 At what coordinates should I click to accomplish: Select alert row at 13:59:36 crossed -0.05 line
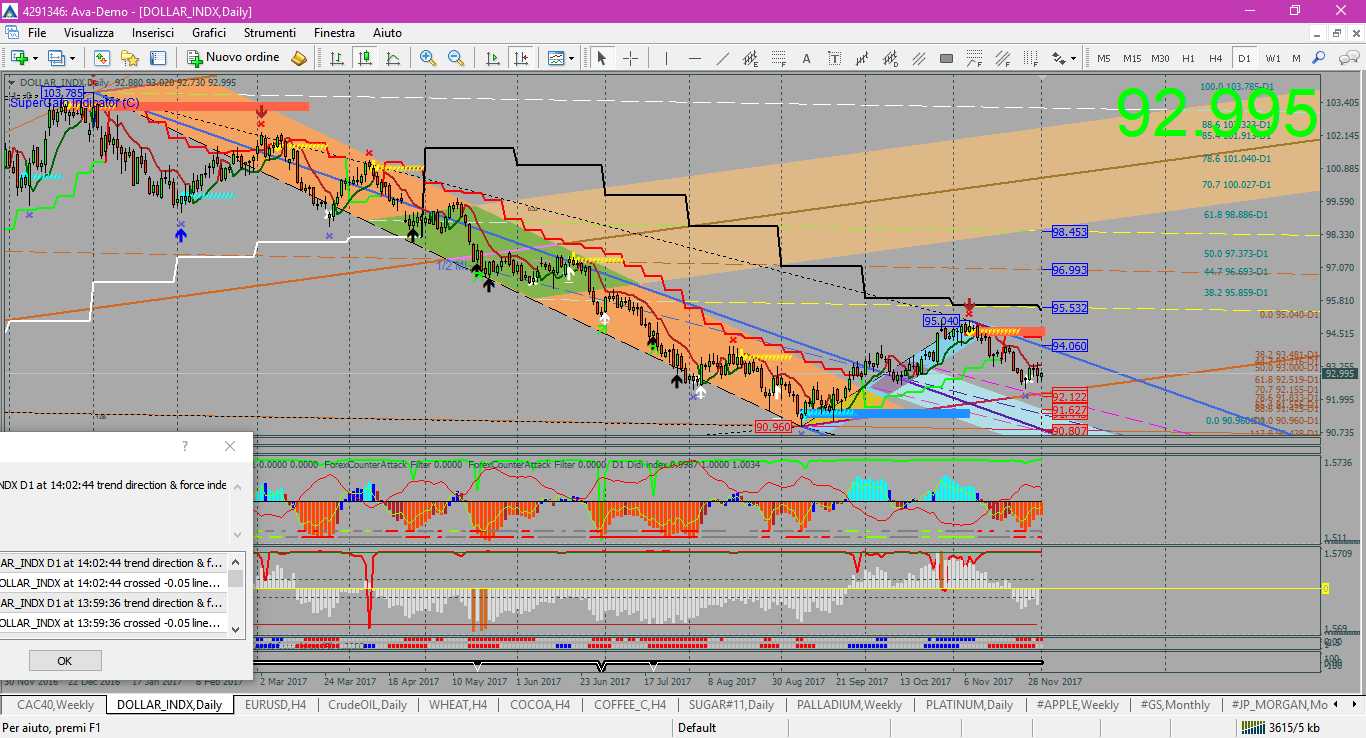[114, 622]
